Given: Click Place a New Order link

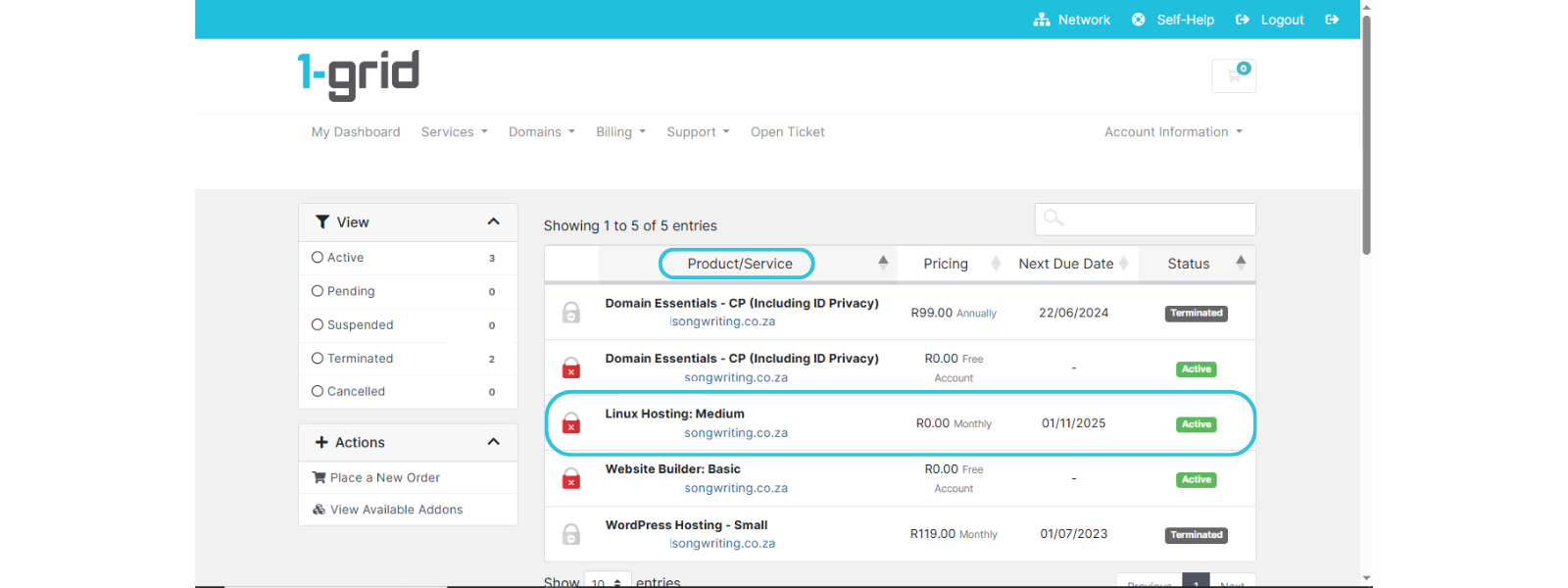Looking at the screenshot, I should [x=384, y=478].
